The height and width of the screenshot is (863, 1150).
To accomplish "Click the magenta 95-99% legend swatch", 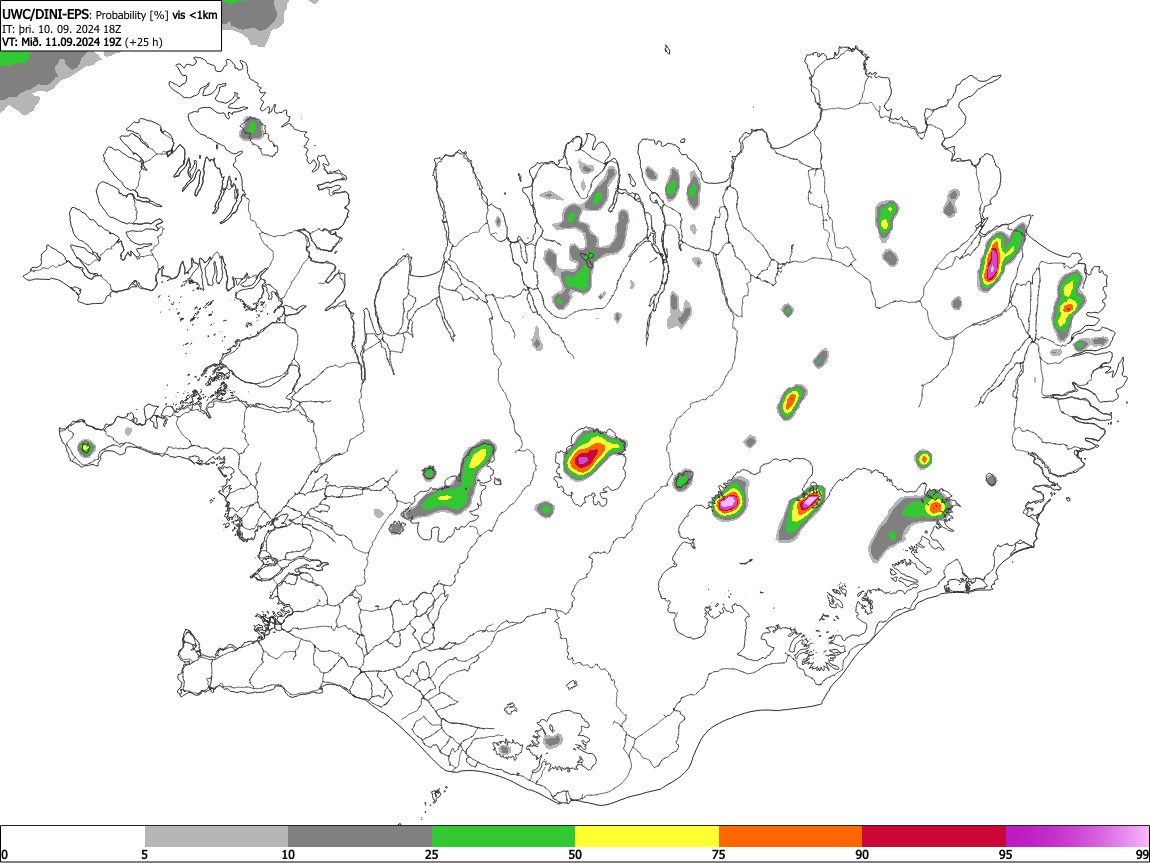I will click(1077, 836).
